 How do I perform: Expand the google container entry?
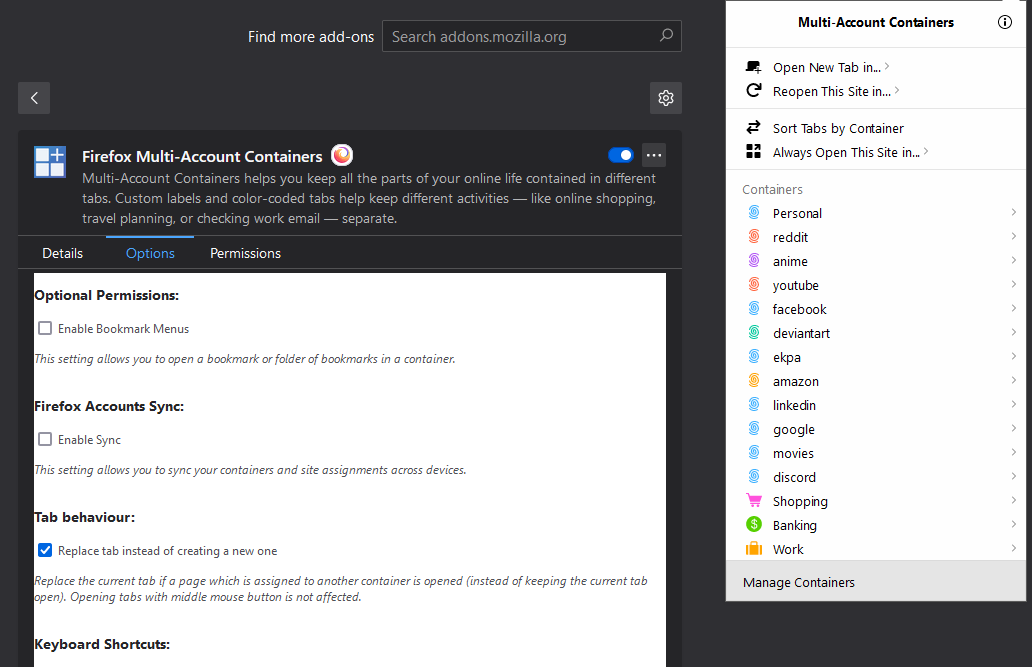pos(1014,428)
